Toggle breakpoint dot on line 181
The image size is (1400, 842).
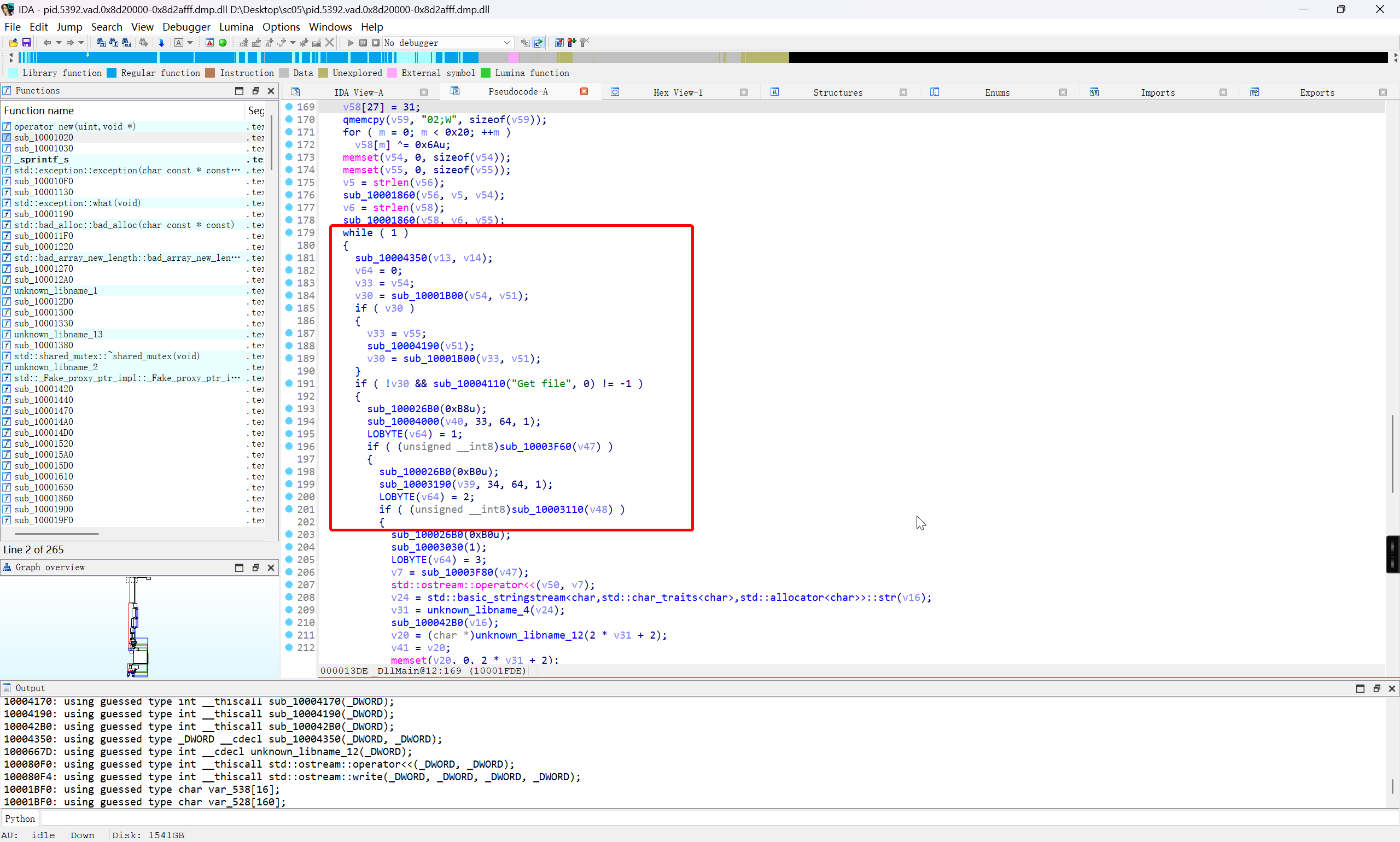click(x=289, y=258)
